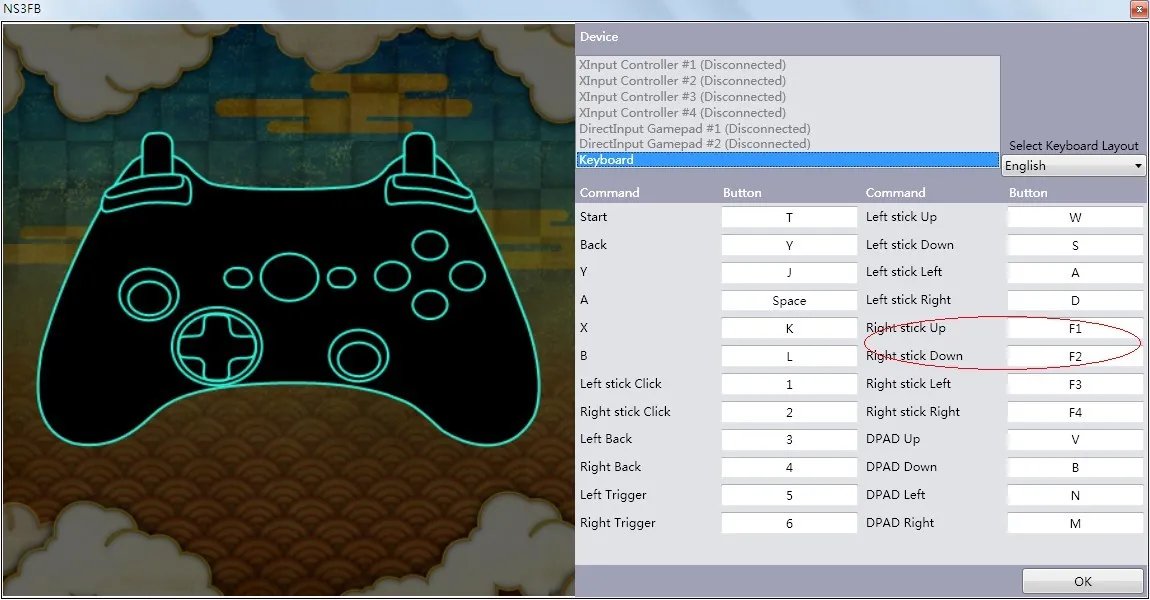Screen dimensions: 1150x600
Task: Click the OK button
Action: pos(1083,581)
